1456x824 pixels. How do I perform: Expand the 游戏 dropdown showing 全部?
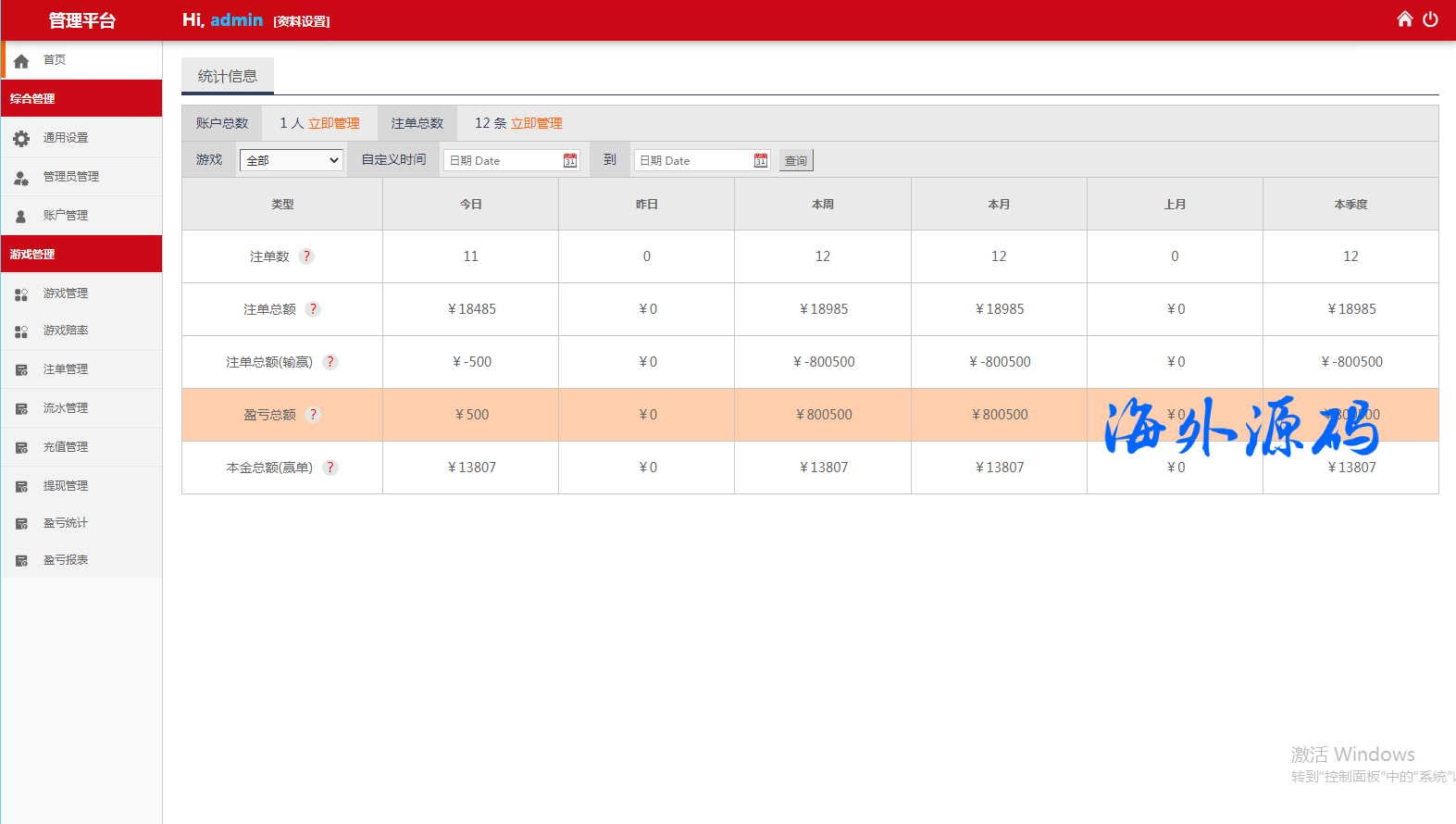[292, 160]
